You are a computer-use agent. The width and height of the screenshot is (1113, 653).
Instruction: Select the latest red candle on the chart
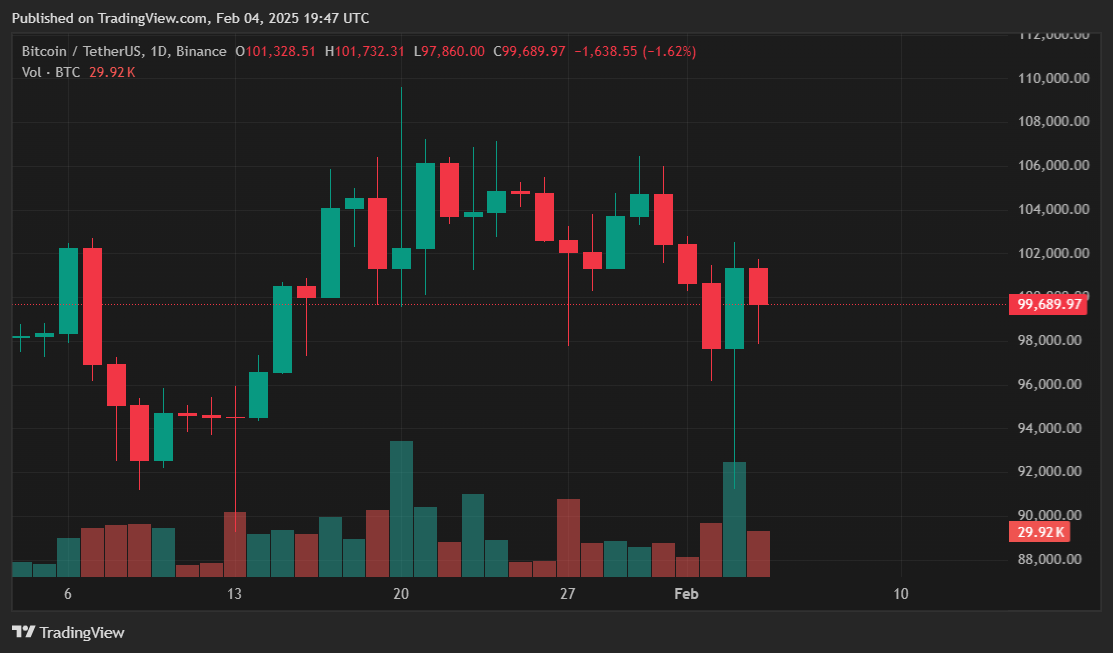[758, 286]
